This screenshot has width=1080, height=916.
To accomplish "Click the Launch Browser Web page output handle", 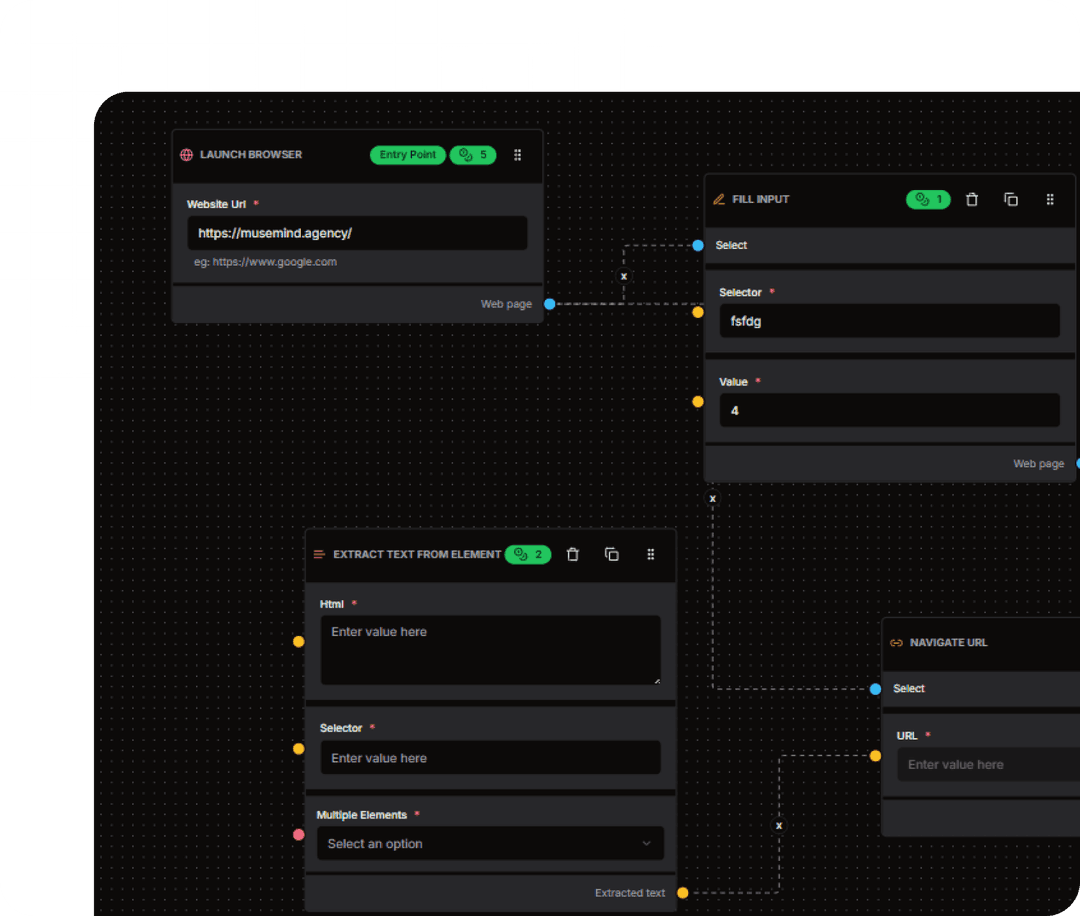I will pyautogui.click(x=549, y=304).
